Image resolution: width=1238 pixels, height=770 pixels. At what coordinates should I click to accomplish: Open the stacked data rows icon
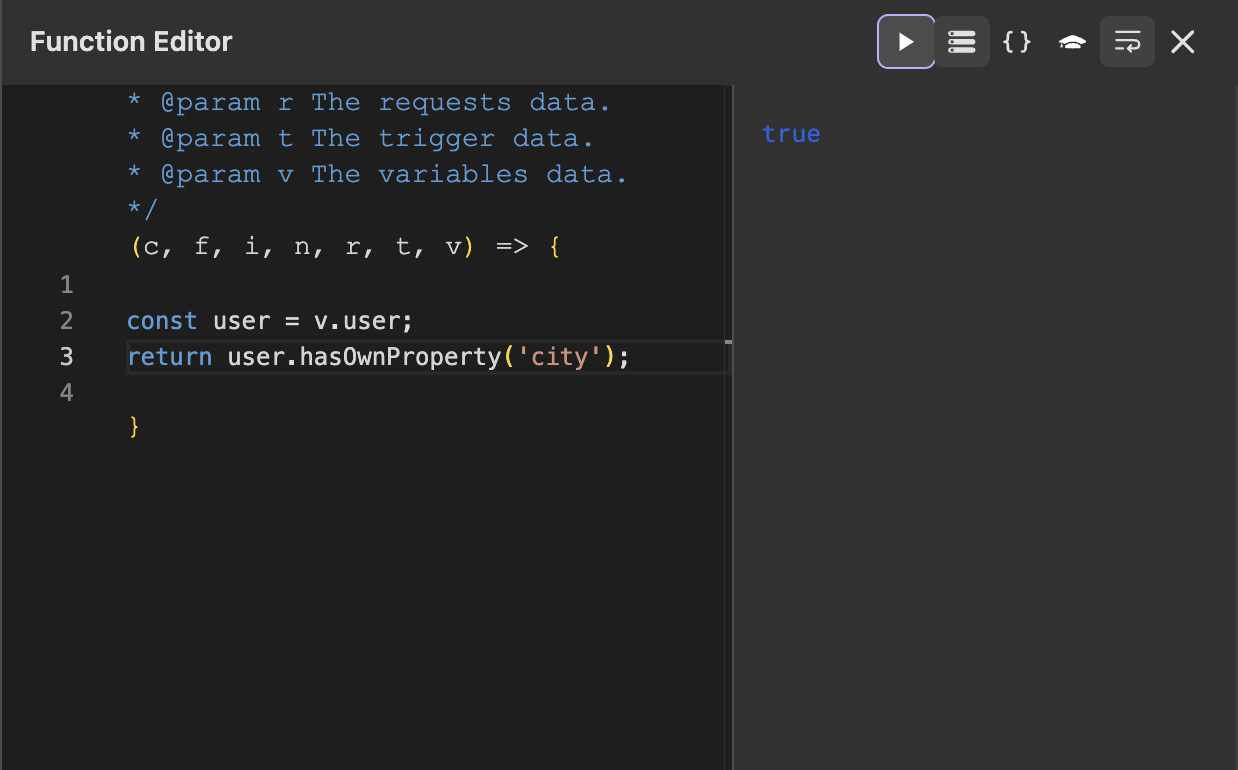coord(962,42)
